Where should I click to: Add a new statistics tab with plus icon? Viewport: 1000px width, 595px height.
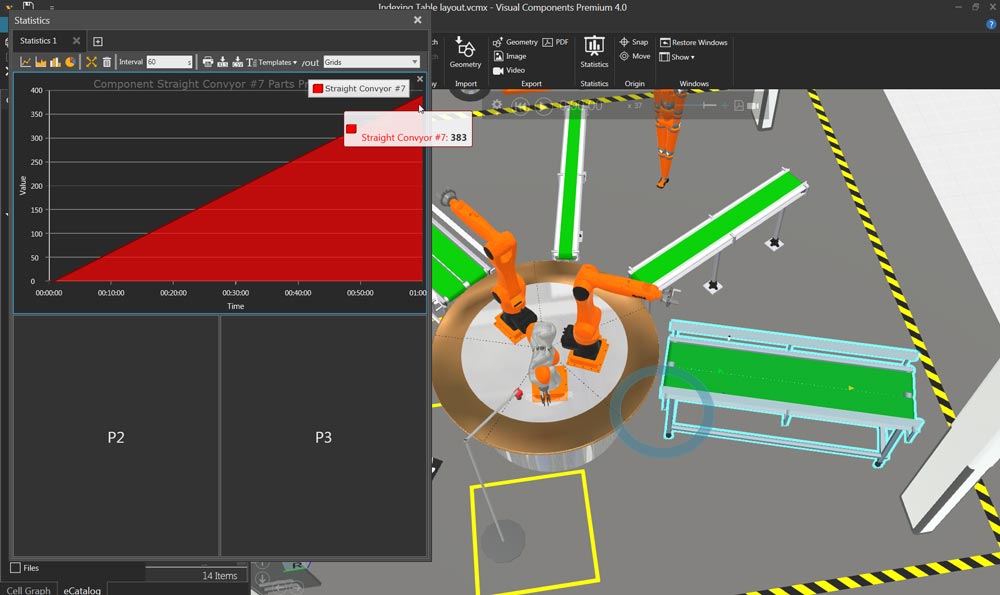point(98,41)
